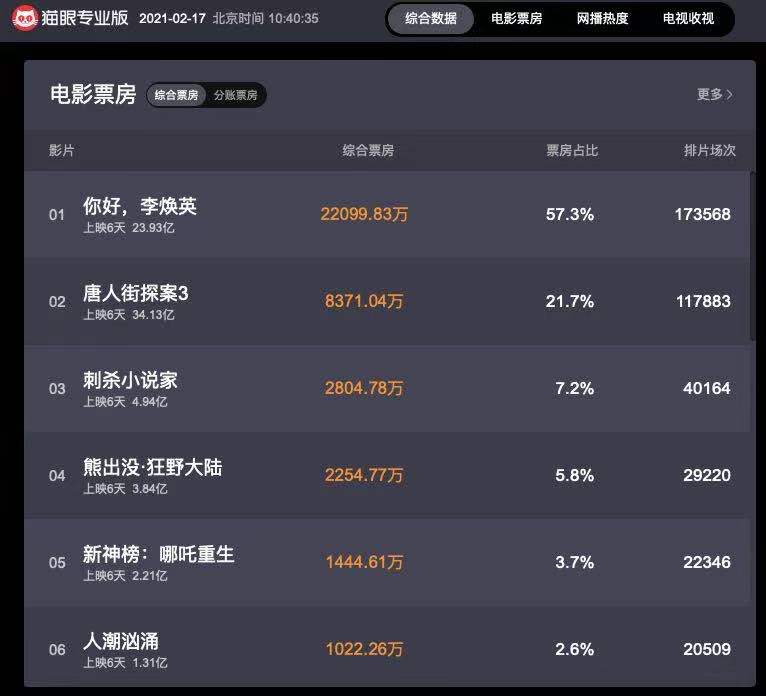Toggle to 分账票房 view
This screenshot has width=766, height=696.
coord(235,95)
